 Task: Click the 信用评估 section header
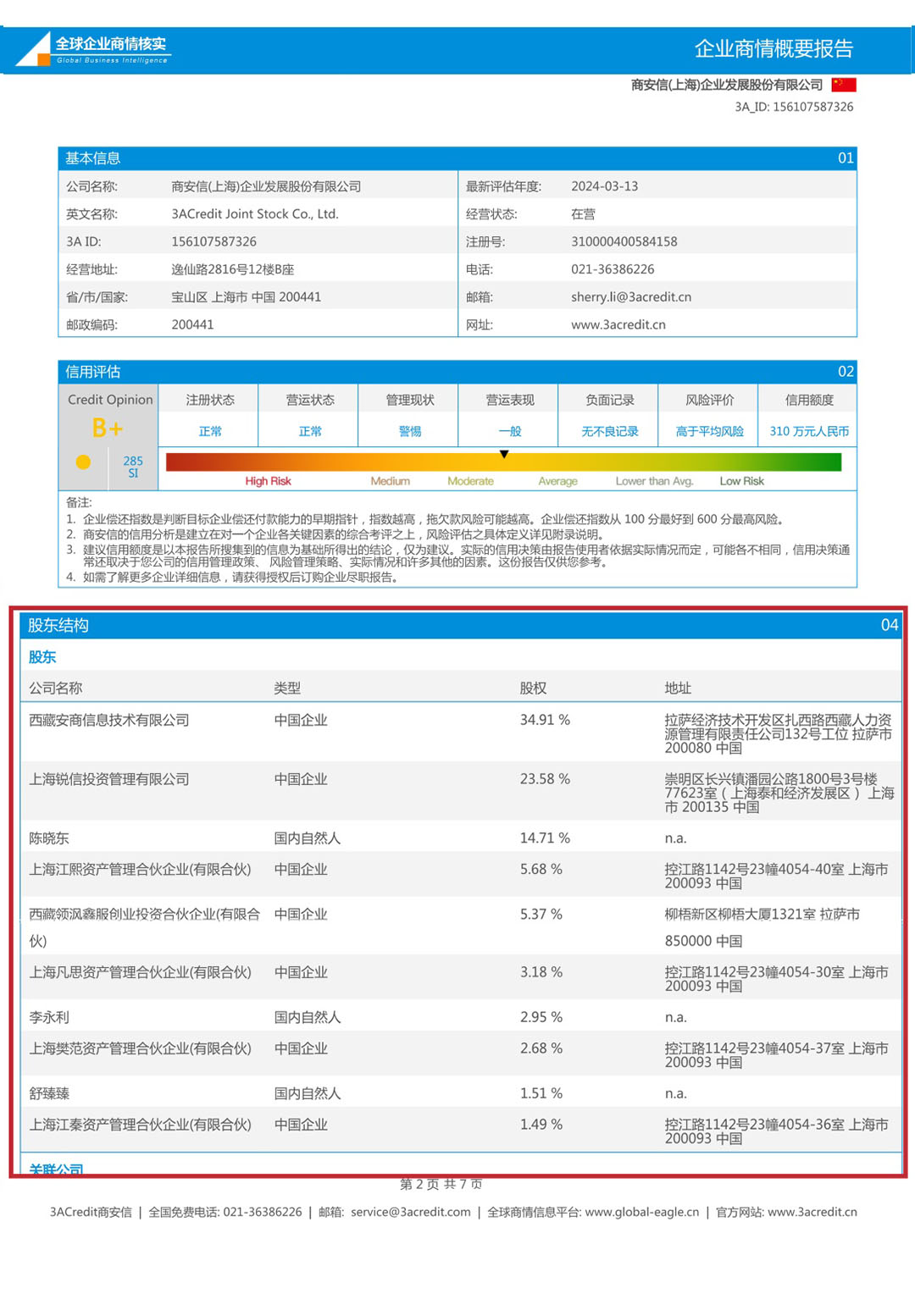pyautogui.click(x=457, y=372)
